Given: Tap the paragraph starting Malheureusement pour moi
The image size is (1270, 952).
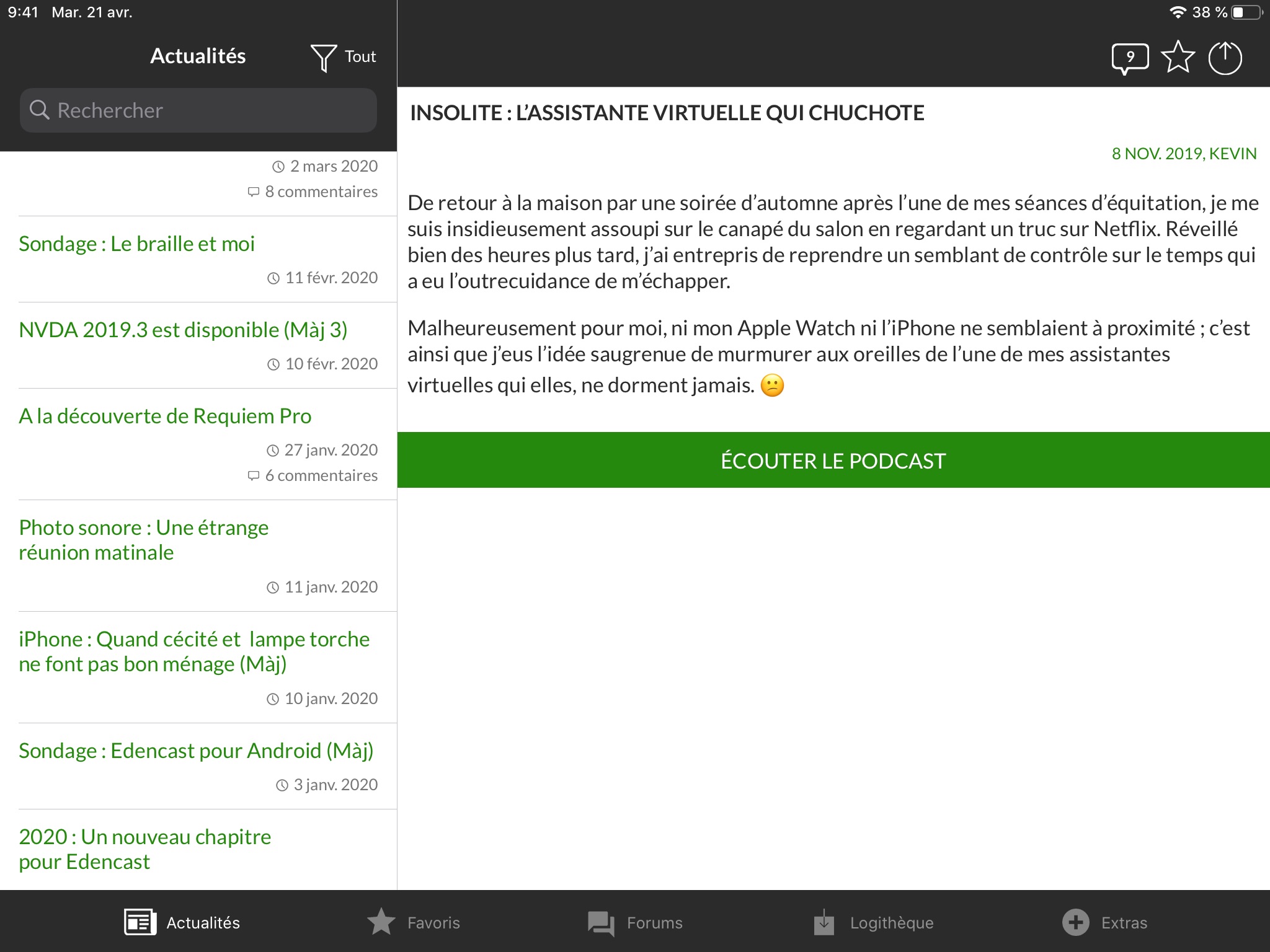Looking at the screenshot, I should (x=828, y=356).
